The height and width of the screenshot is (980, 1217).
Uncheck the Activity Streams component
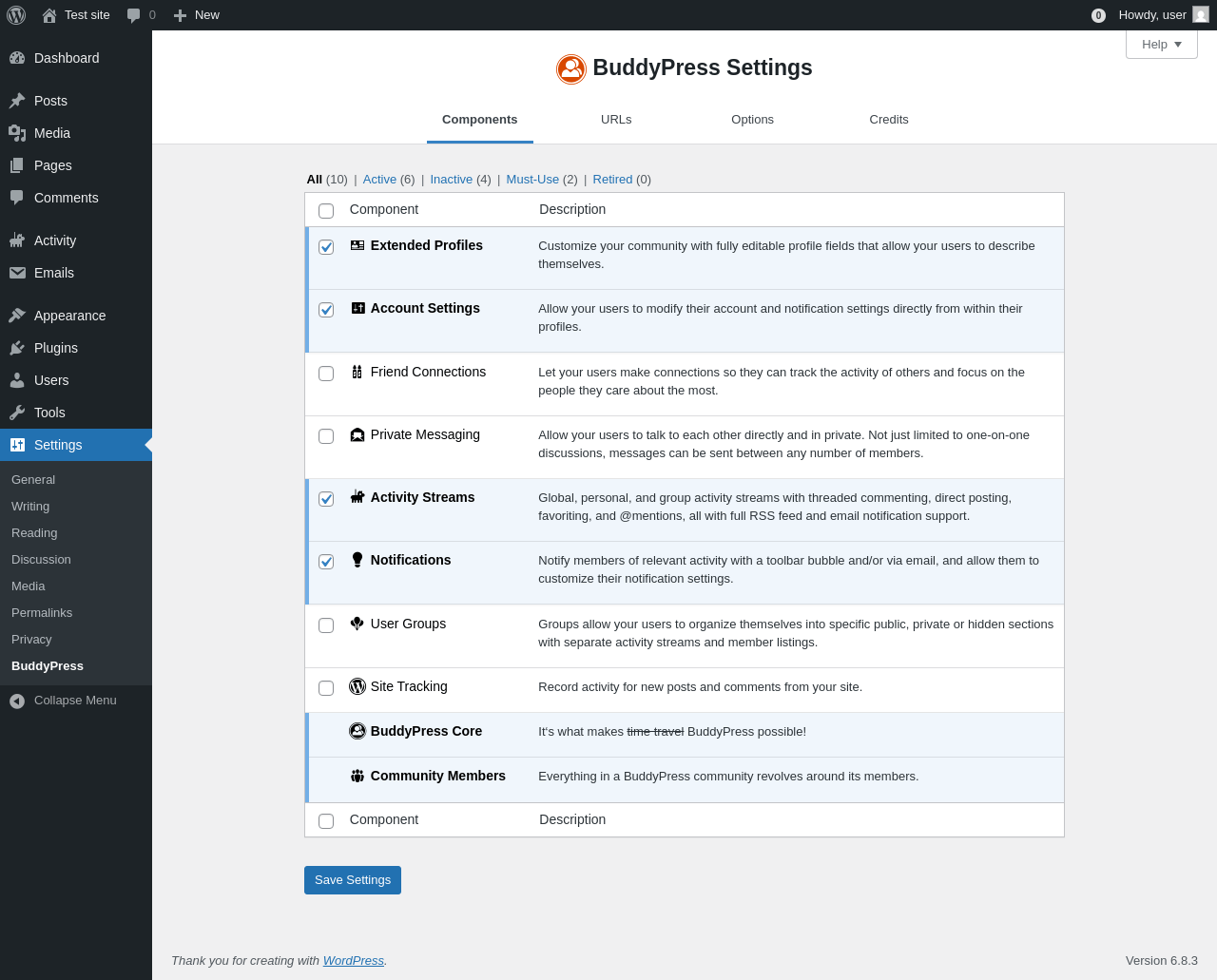[x=326, y=499]
